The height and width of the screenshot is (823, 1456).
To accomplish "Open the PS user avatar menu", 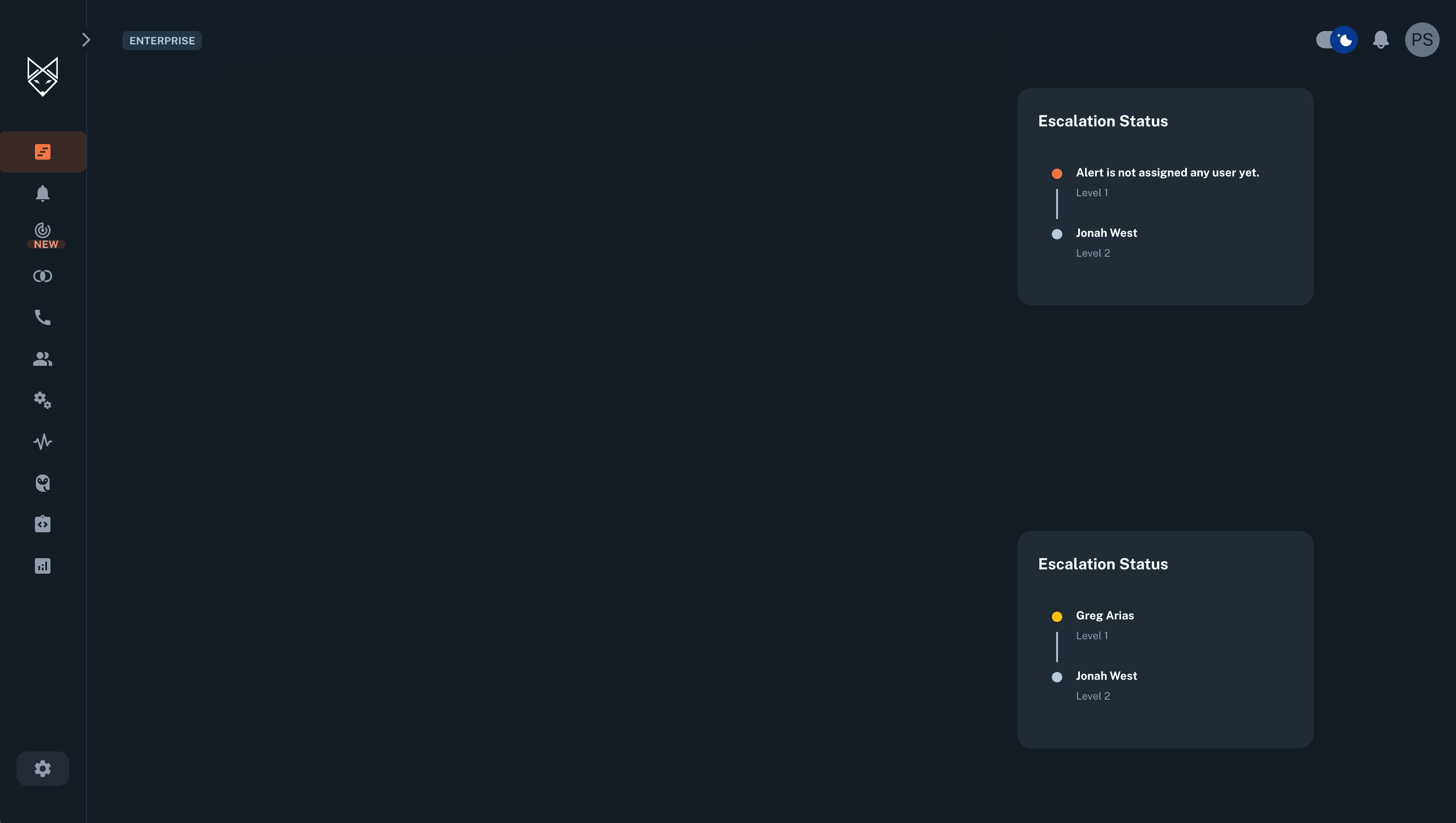I will (x=1422, y=40).
